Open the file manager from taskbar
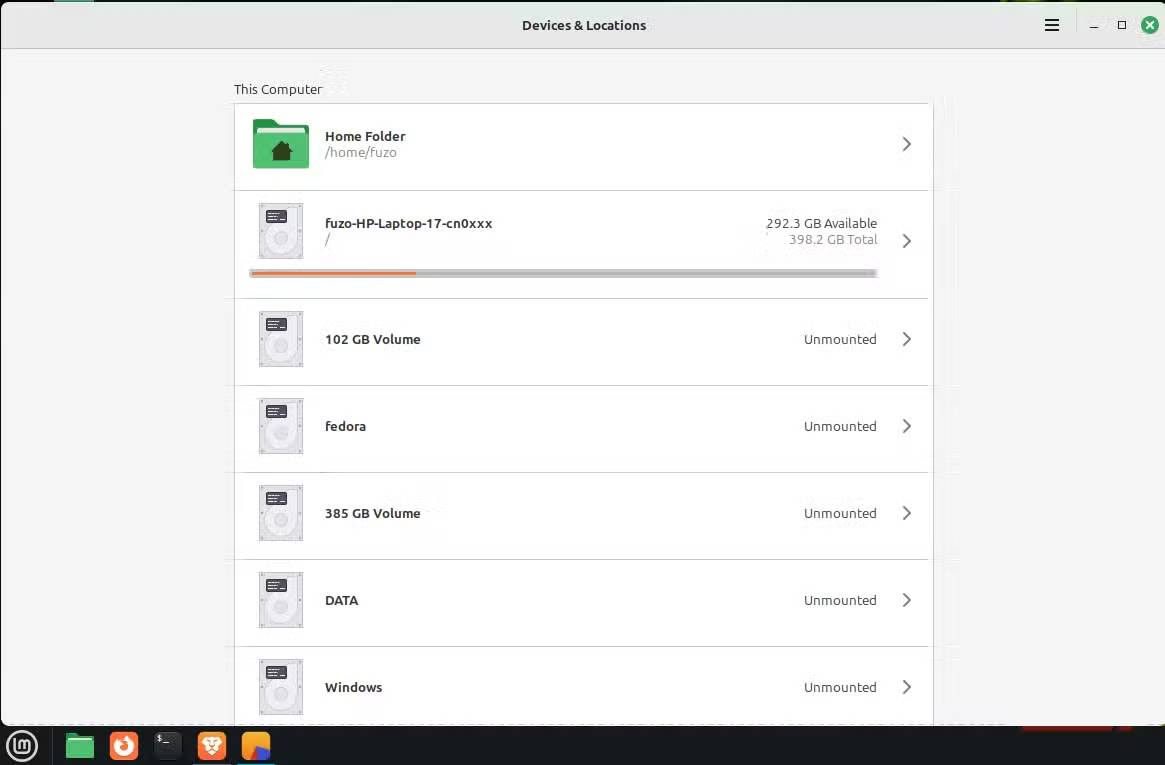Screen dimensions: 1165x765 coord(79,745)
